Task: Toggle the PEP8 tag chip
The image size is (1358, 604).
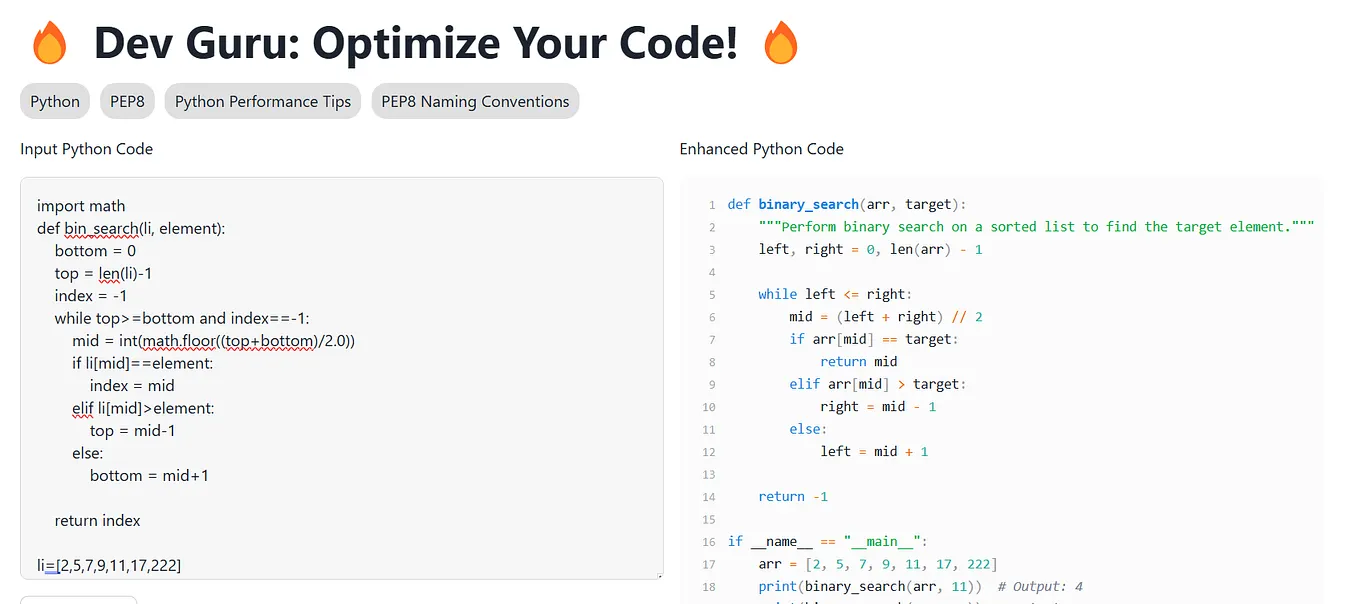Action: coord(126,101)
